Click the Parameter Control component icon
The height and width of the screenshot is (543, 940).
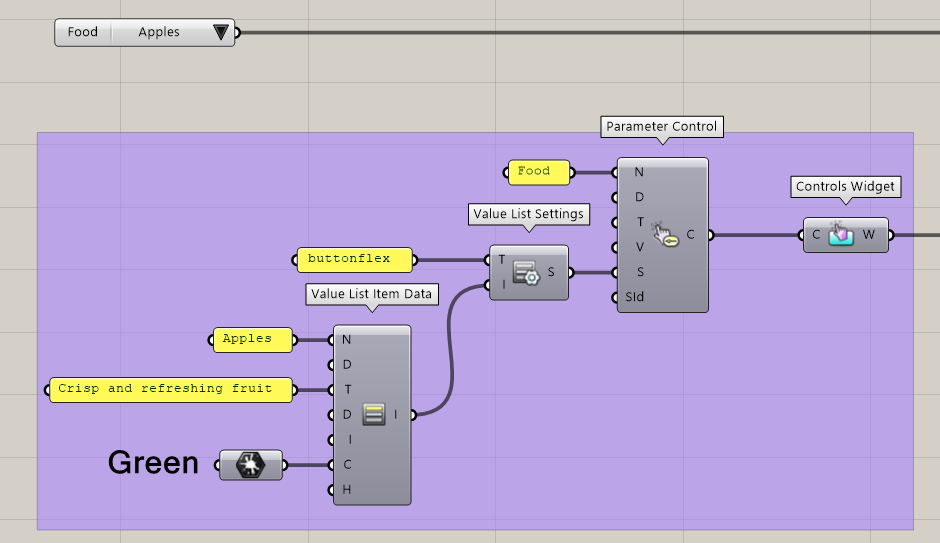(x=665, y=235)
